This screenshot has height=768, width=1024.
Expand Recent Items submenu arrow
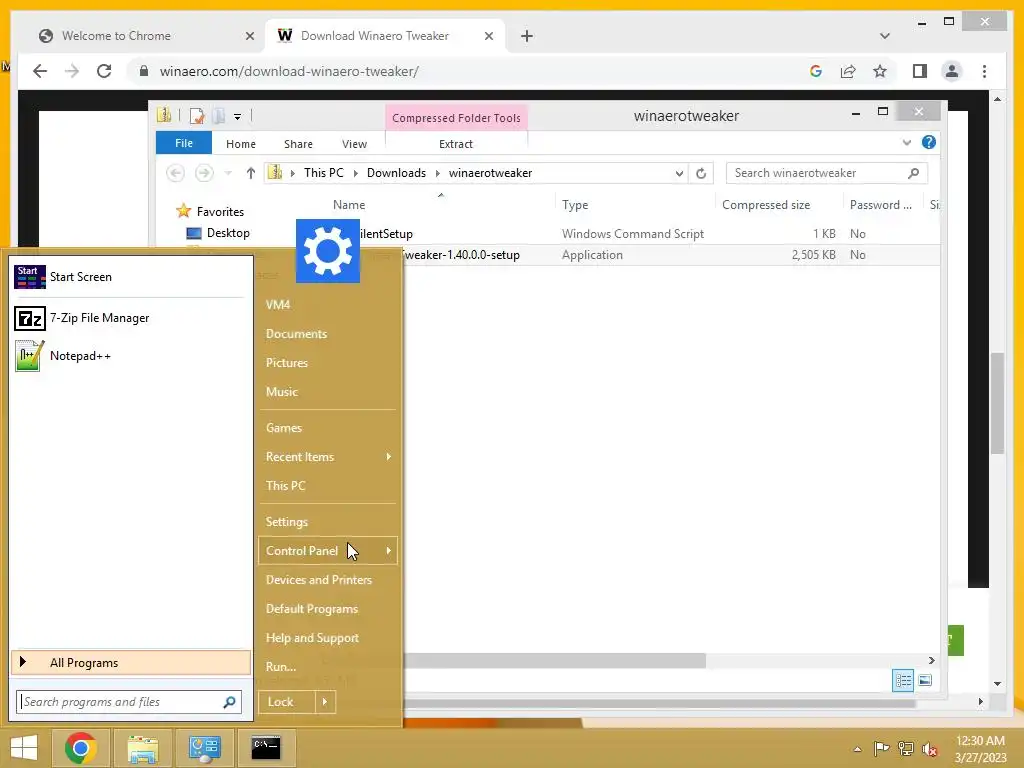pos(389,456)
